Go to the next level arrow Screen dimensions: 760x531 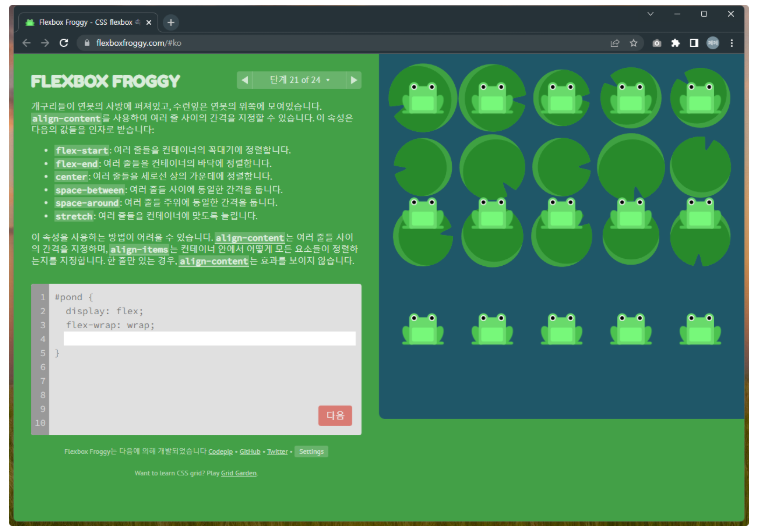[x=354, y=80]
